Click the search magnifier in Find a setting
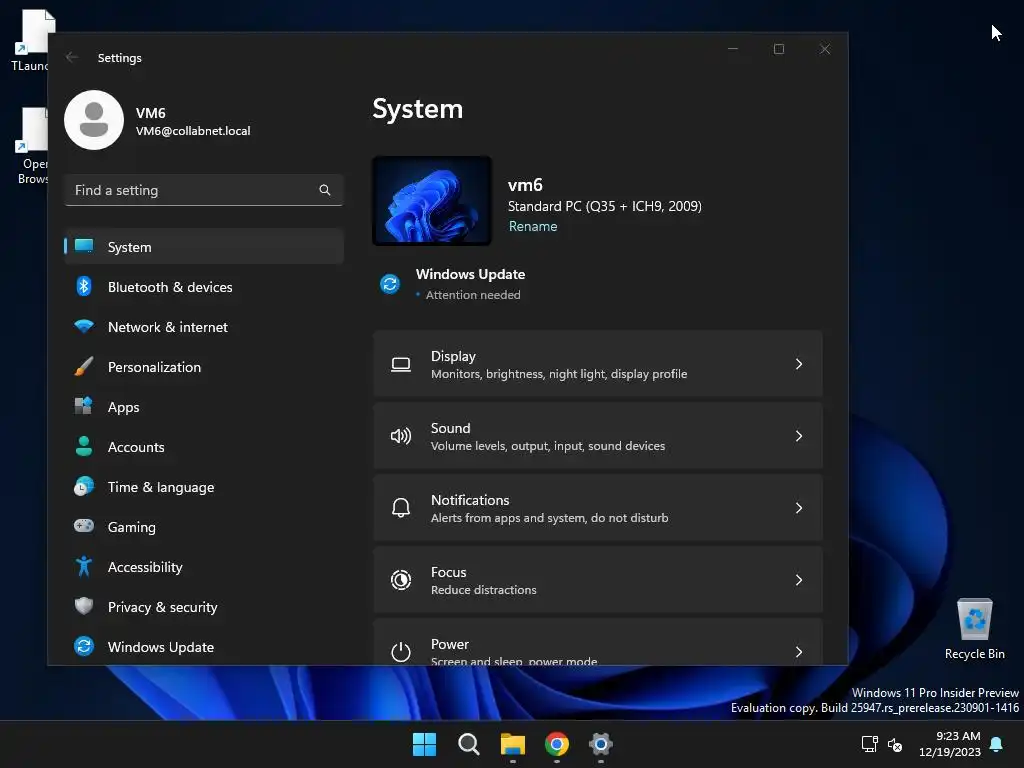This screenshot has height=768, width=1024. 325,190
